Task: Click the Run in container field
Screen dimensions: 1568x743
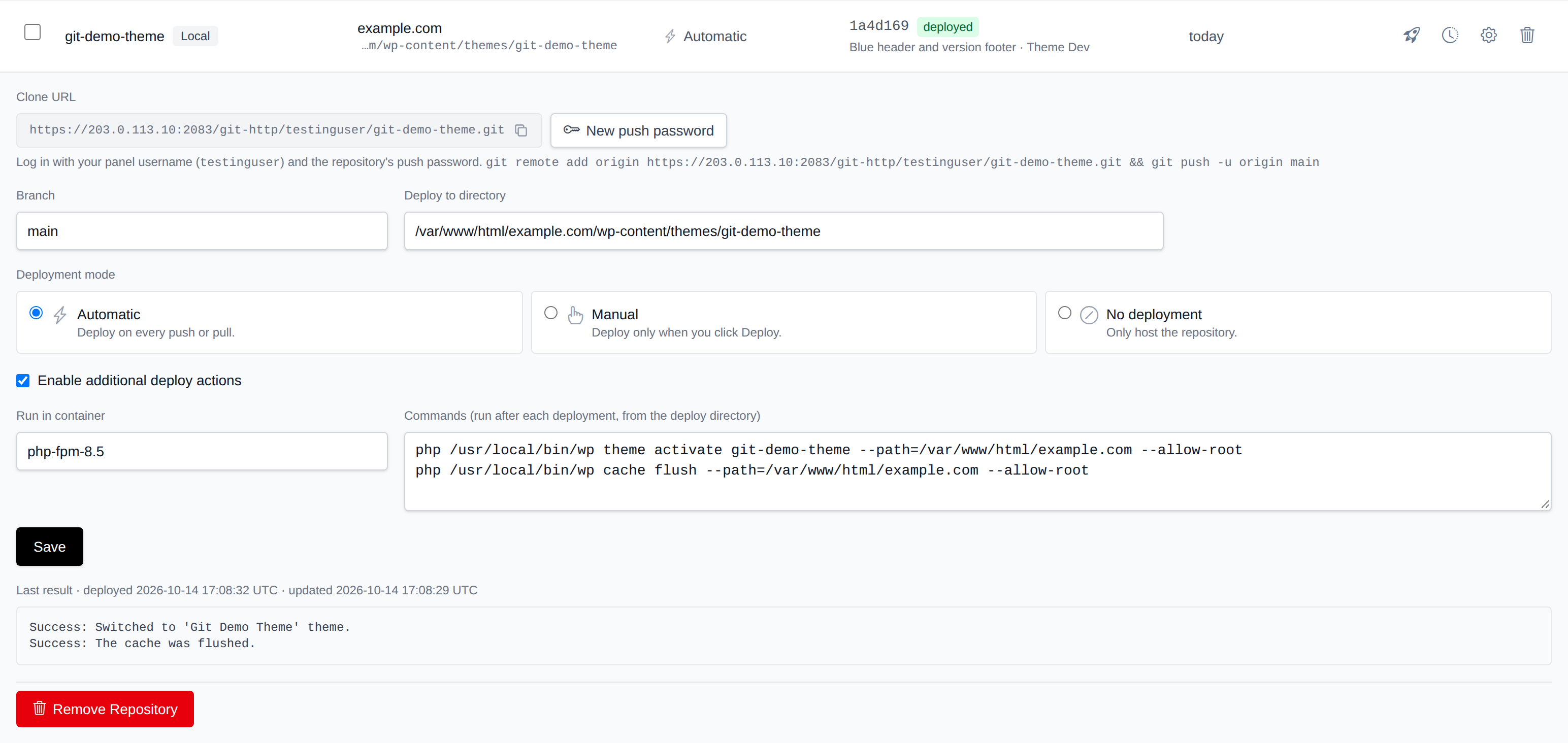Action: 202,452
